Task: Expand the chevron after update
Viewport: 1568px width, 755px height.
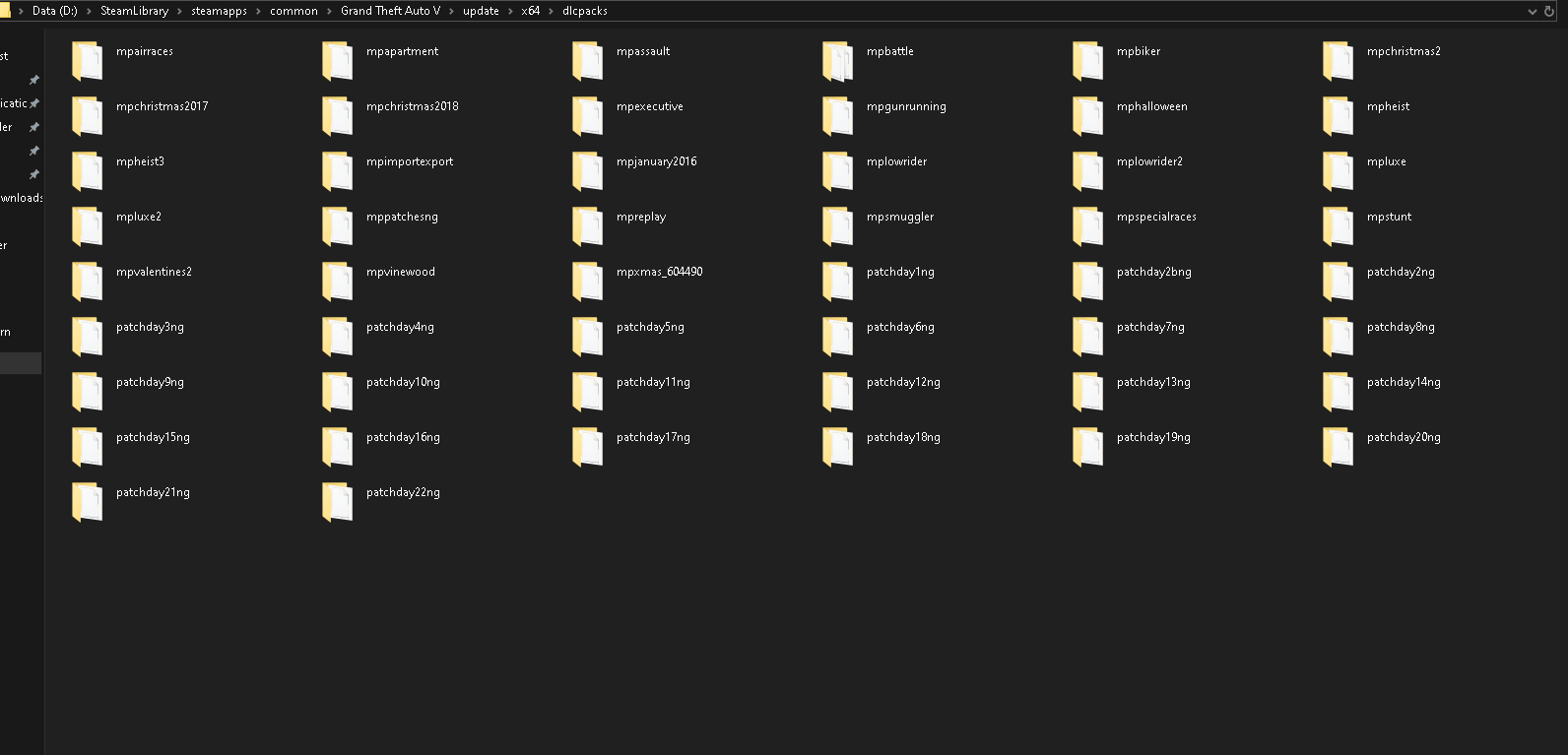Action: pos(510,11)
